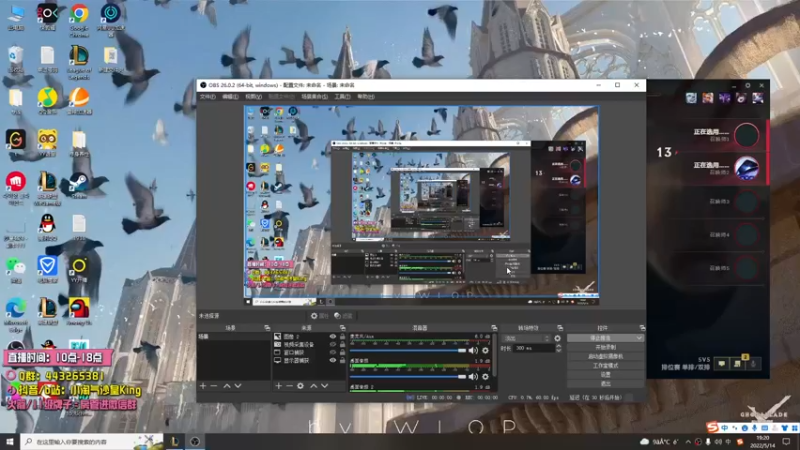Expand the 停止推流 button dropdown arrow
Screen dimensions: 800x450
pos(639,338)
